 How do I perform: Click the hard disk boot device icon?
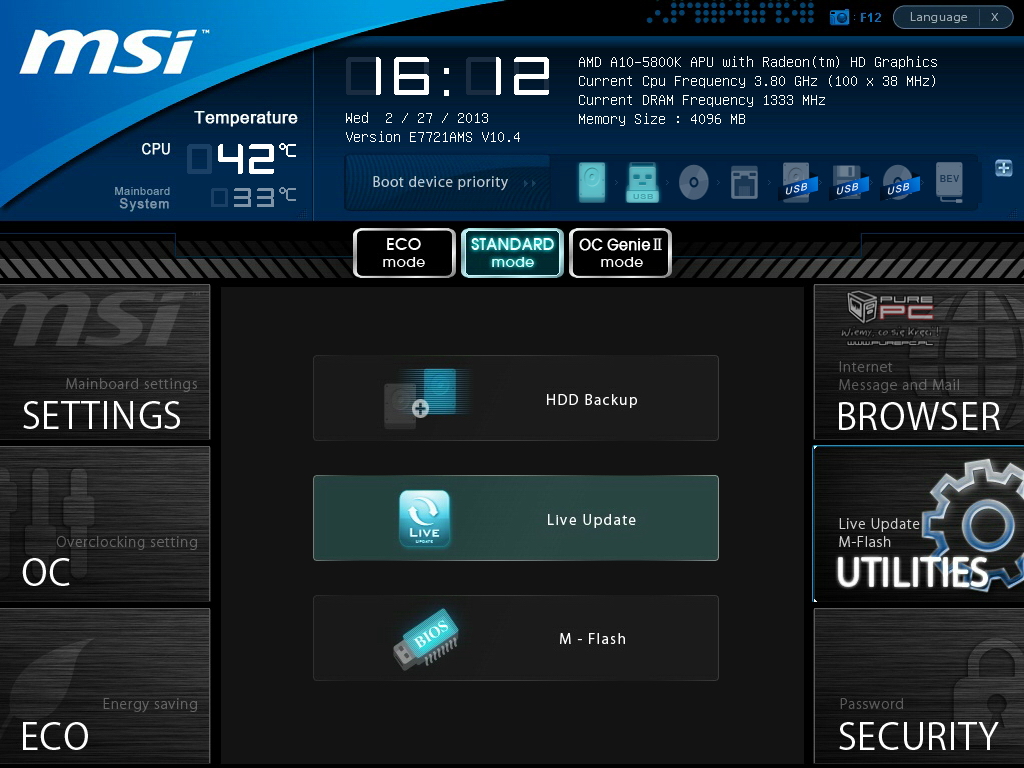tap(592, 182)
